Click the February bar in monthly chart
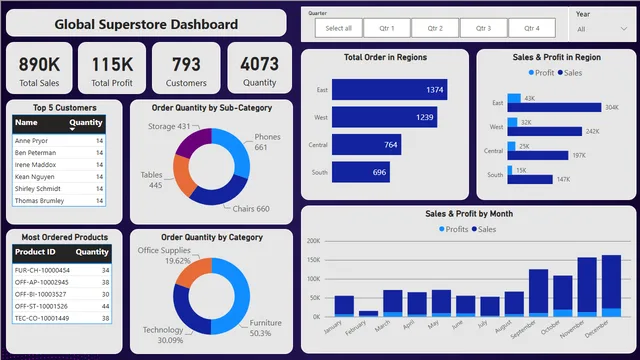This screenshot has width=640, height=360. coord(368,313)
